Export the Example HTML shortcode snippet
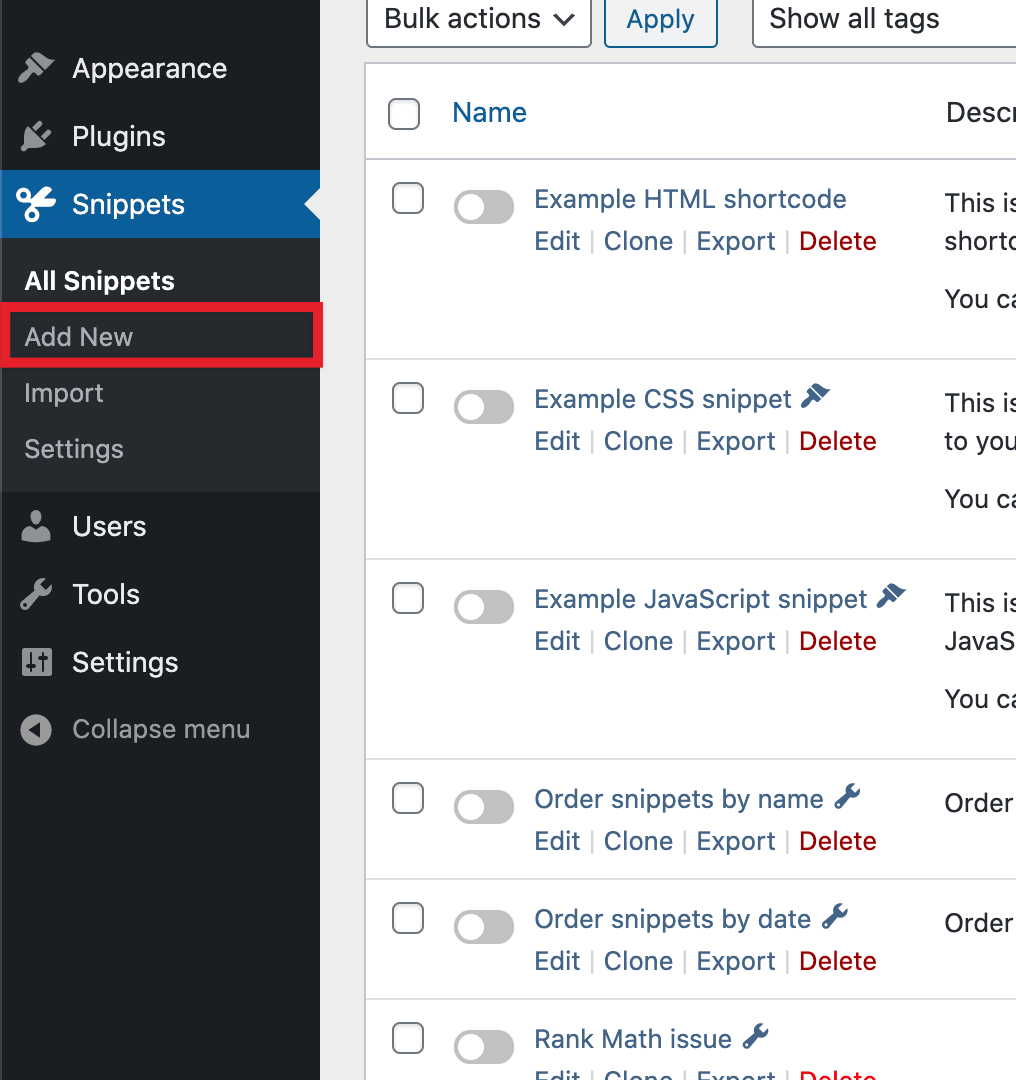The width and height of the screenshot is (1016, 1080). (x=736, y=242)
